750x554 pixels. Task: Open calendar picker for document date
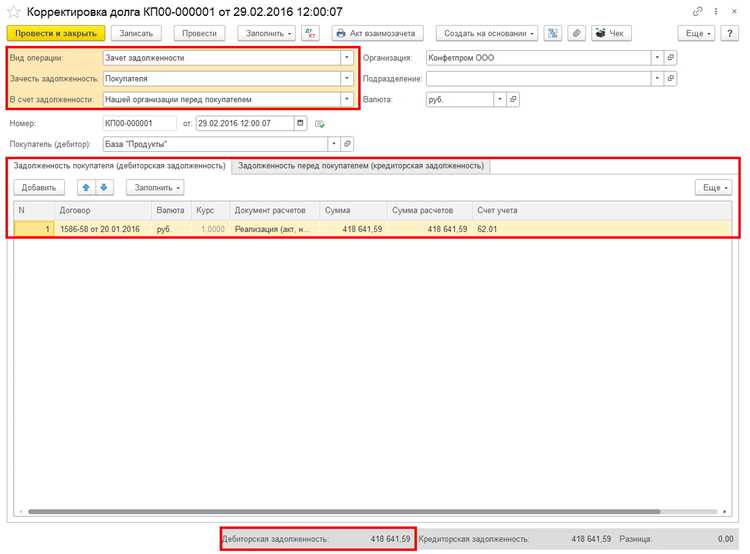tap(300, 123)
